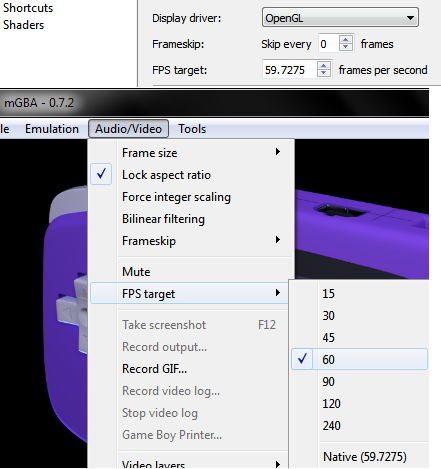
Task: Increase FPS target with up arrow
Action: 323,65
